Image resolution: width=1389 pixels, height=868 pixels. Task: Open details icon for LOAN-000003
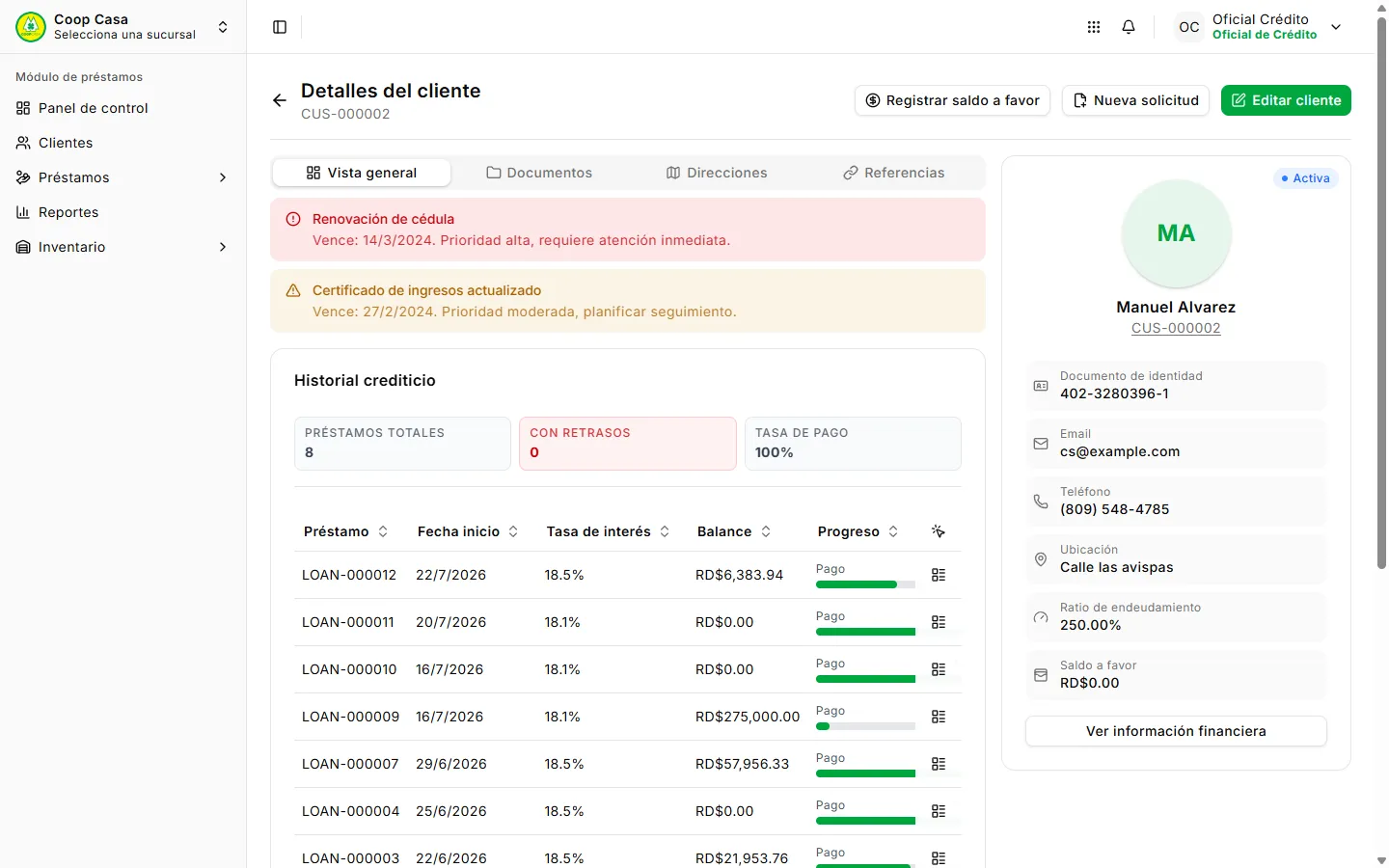[939, 858]
